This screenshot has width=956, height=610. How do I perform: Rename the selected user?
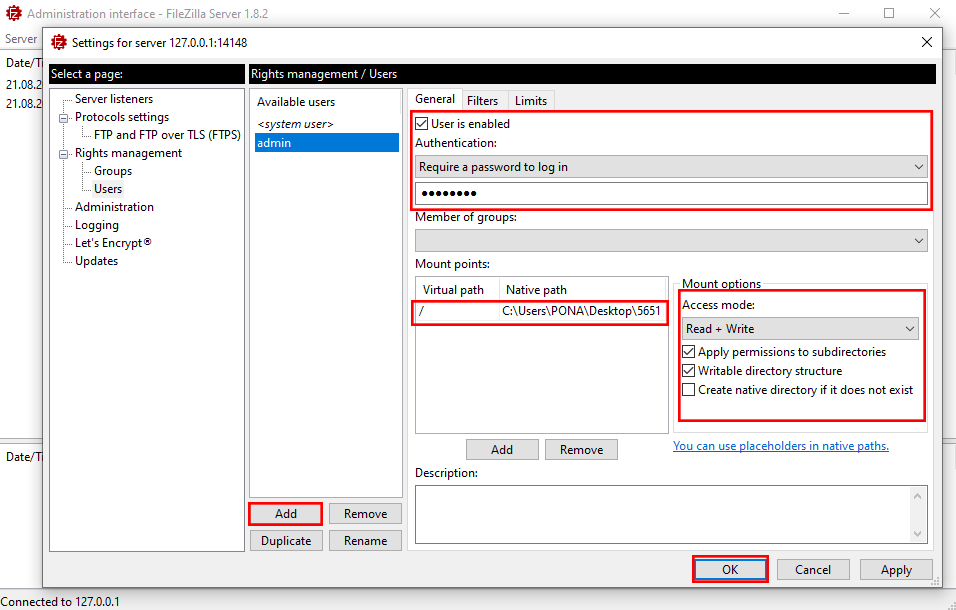[x=365, y=541]
